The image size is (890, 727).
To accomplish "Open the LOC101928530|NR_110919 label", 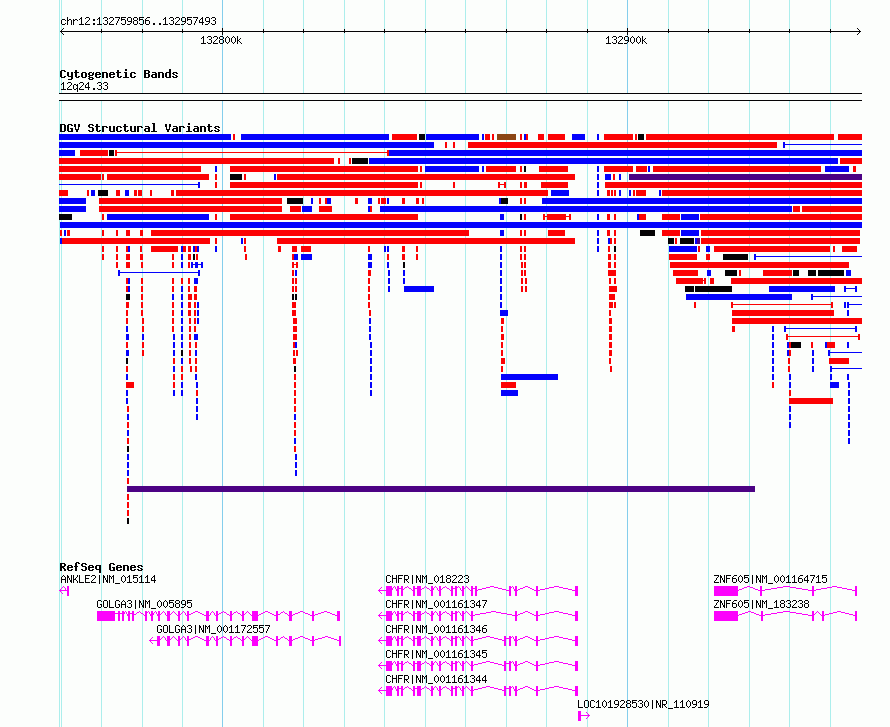I will [643, 704].
